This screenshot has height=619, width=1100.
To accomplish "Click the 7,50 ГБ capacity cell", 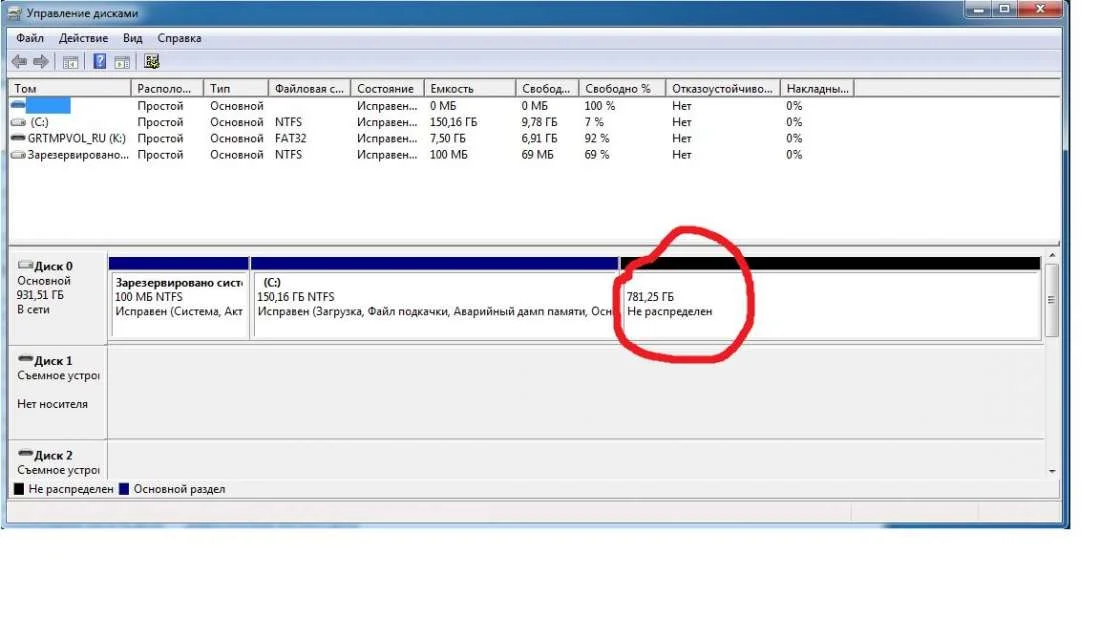I will pyautogui.click(x=448, y=138).
